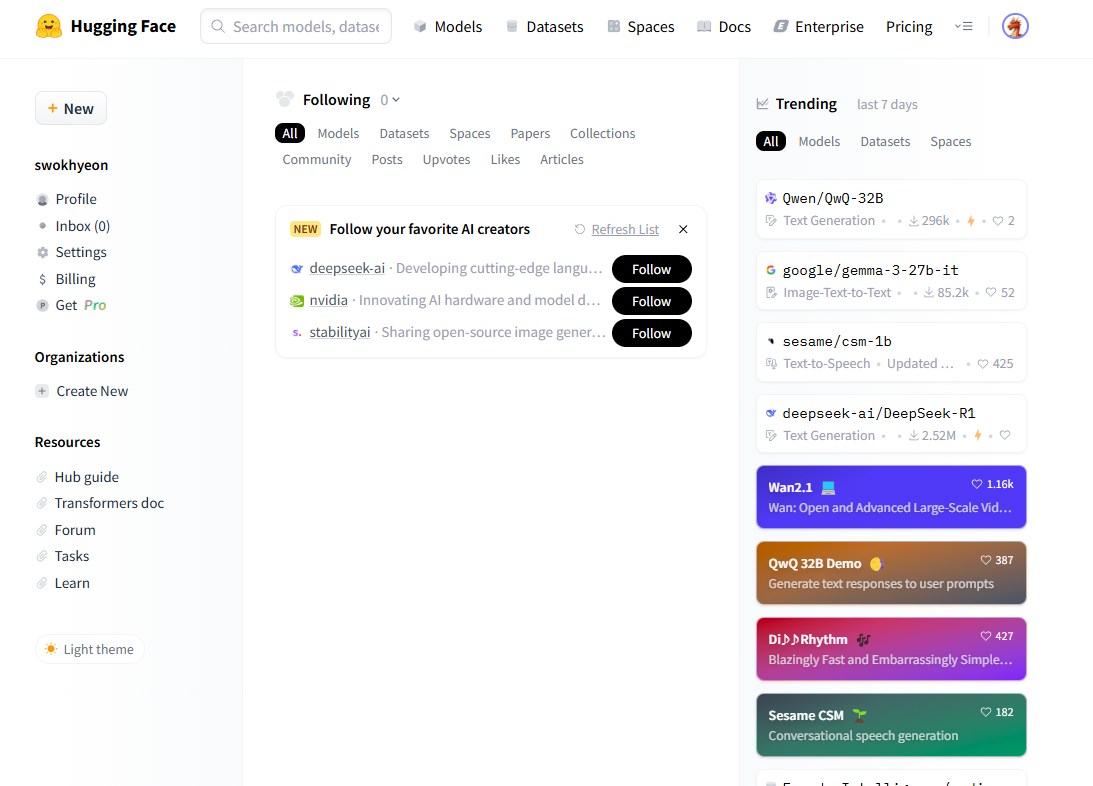
Task: Follow deepseek-ai
Action: point(652,270)
